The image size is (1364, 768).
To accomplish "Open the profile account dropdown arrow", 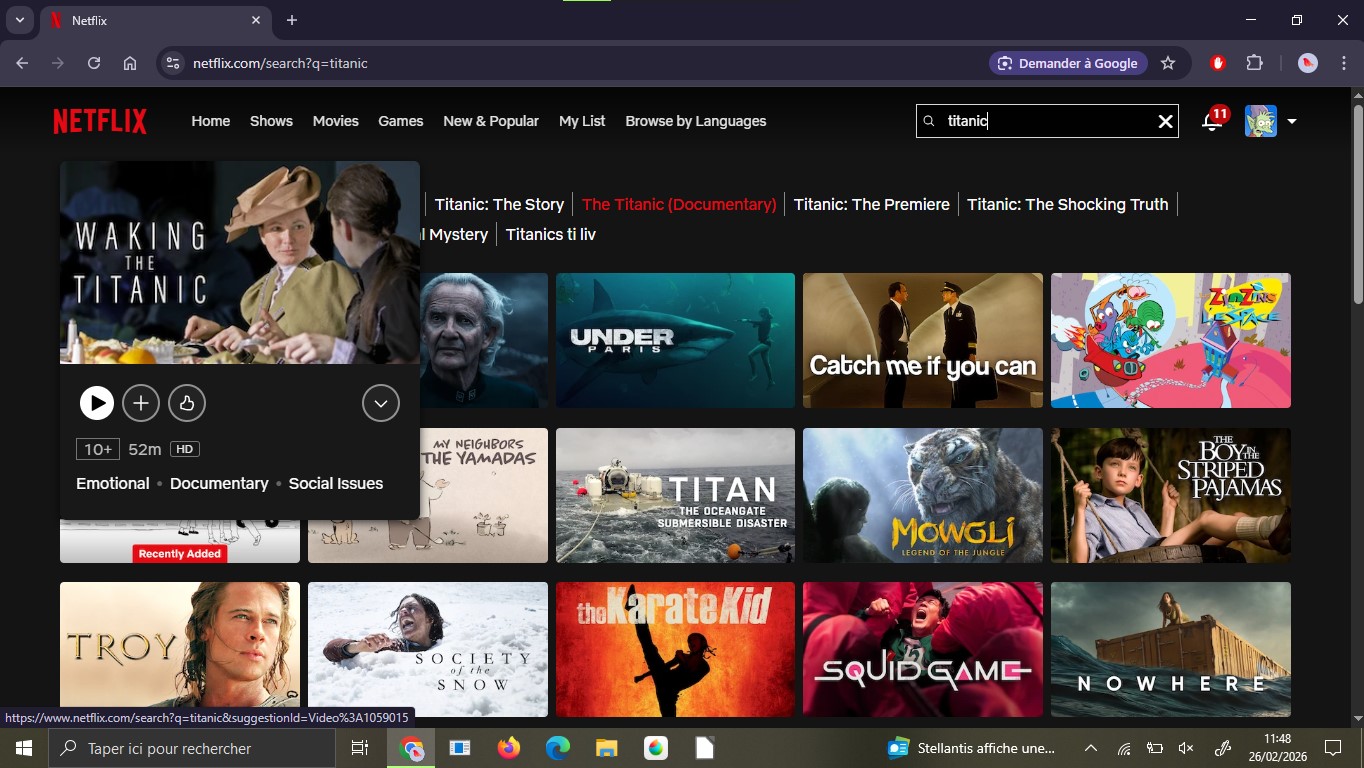I will pos(1291,121).
